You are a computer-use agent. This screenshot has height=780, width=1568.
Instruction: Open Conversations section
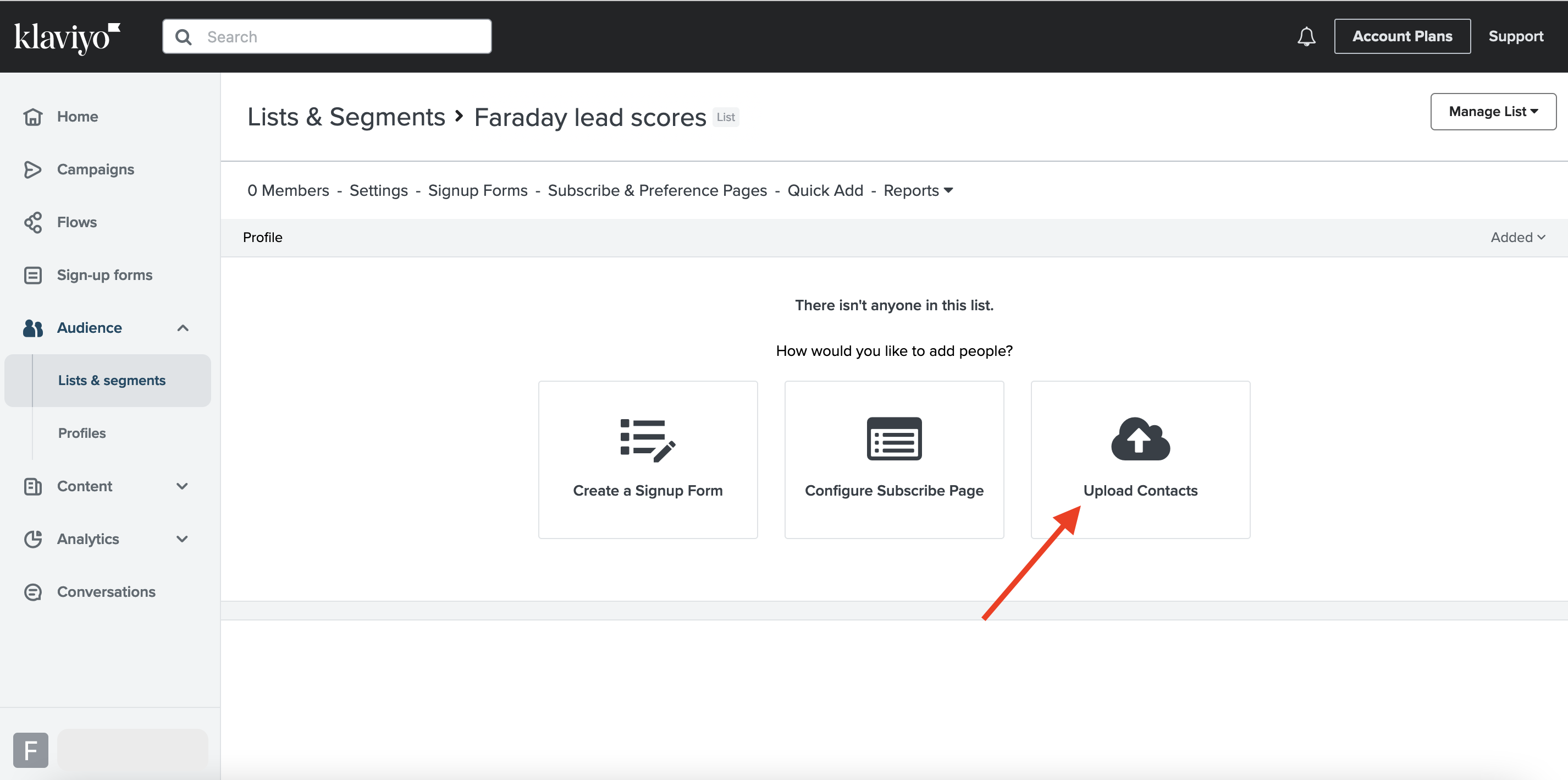[106, 592]
